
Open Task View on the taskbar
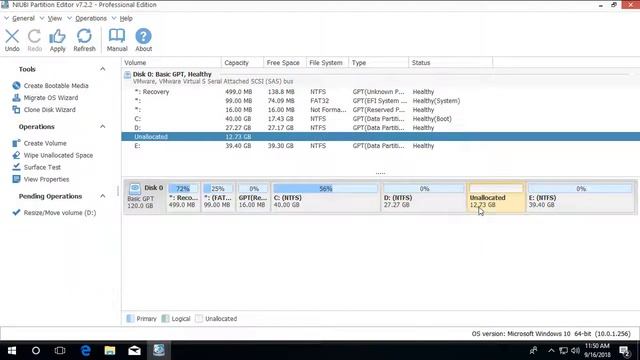pyautogui.click(x=60, y=351)
